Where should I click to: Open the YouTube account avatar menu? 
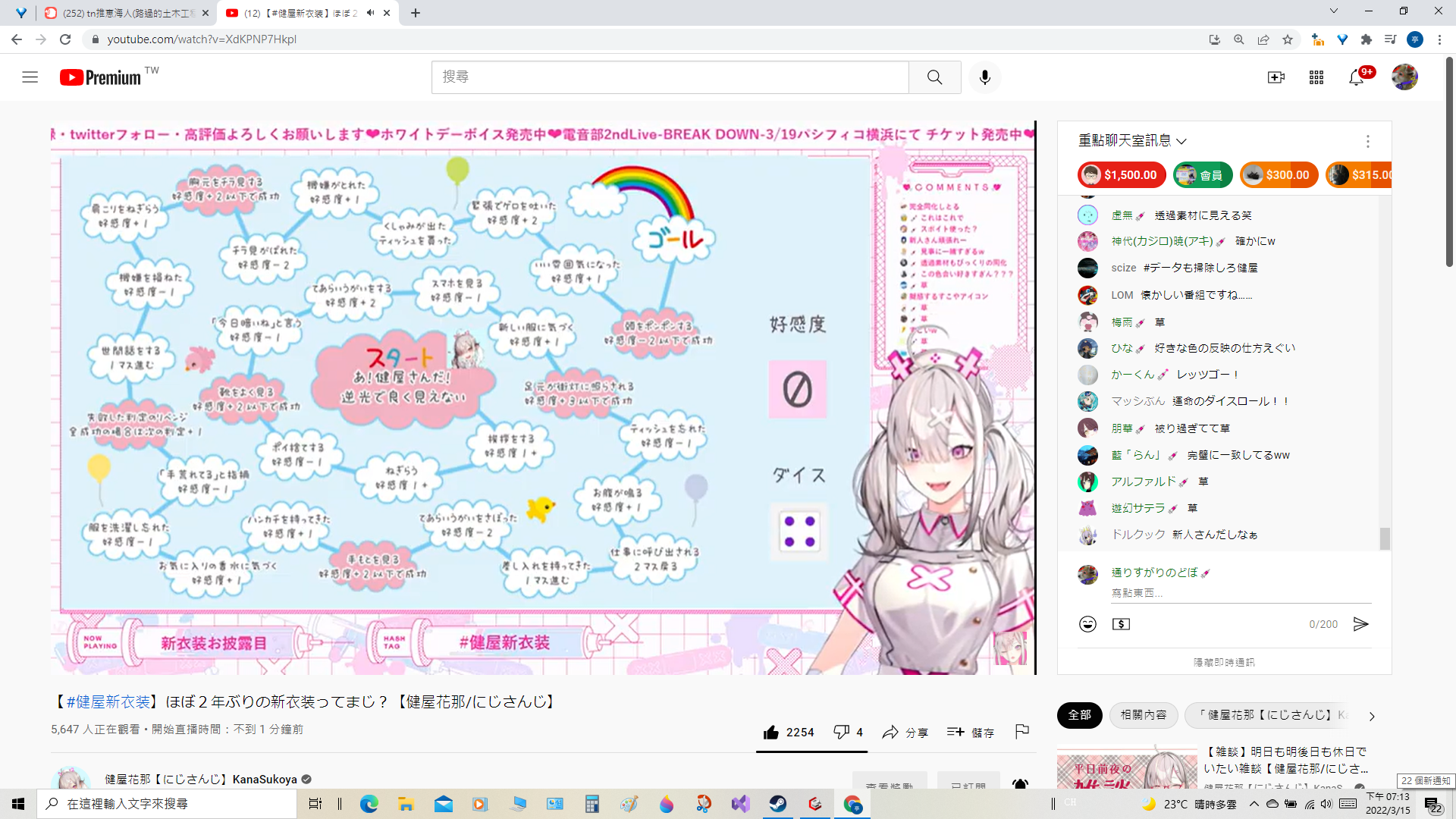tap(1404, 77)
